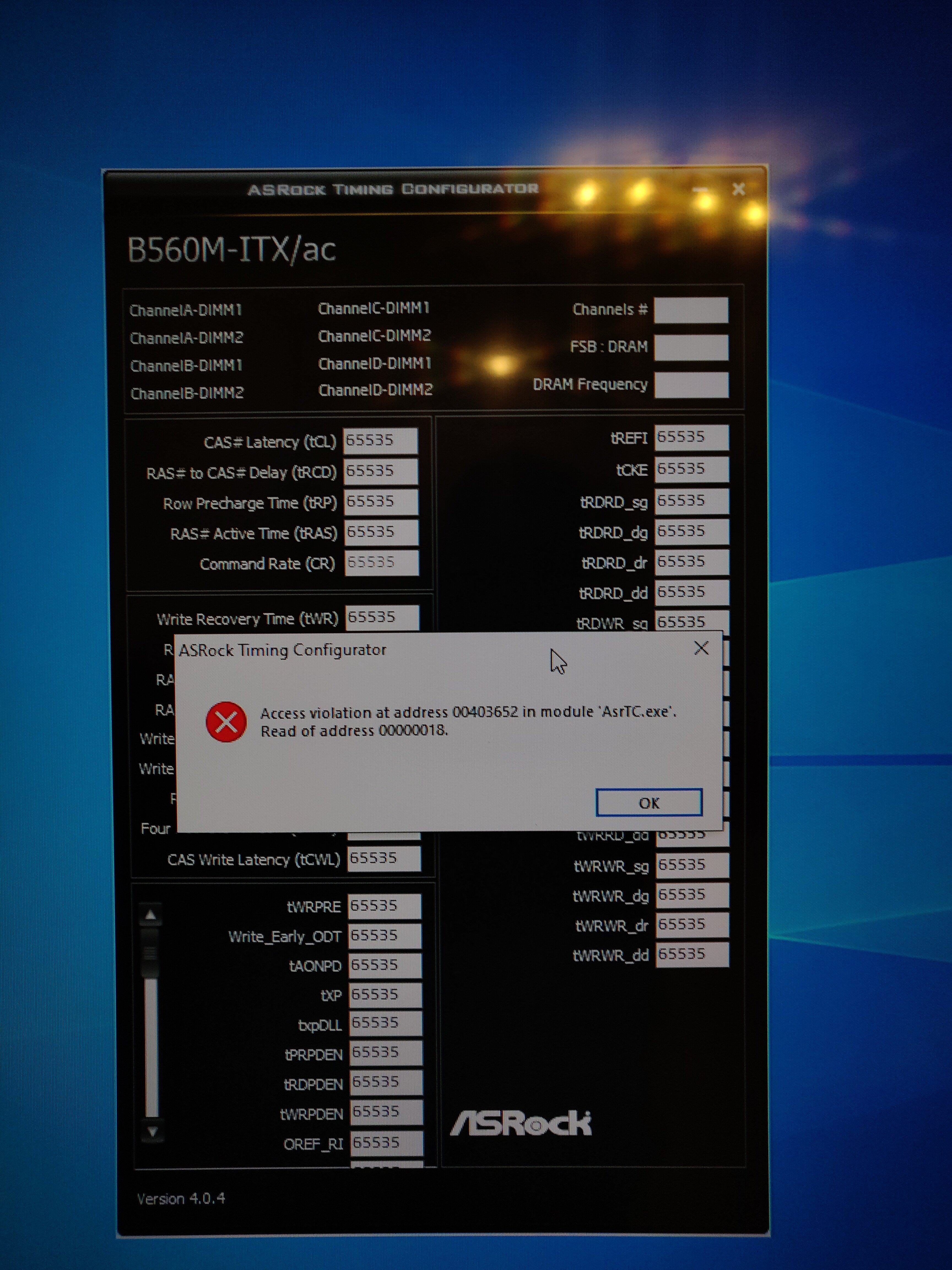The image size is (952, 1270).
Task: Click the ChannelA-DIMM2 label
Action: pos(186,338)
